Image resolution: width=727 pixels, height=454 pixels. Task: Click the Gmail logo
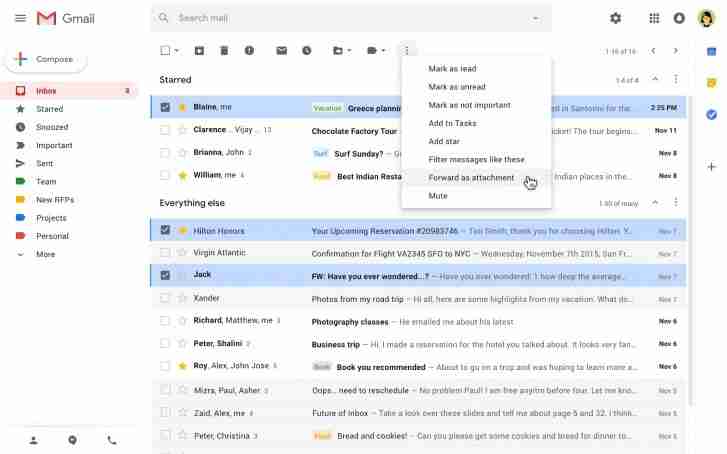(66, 19)
